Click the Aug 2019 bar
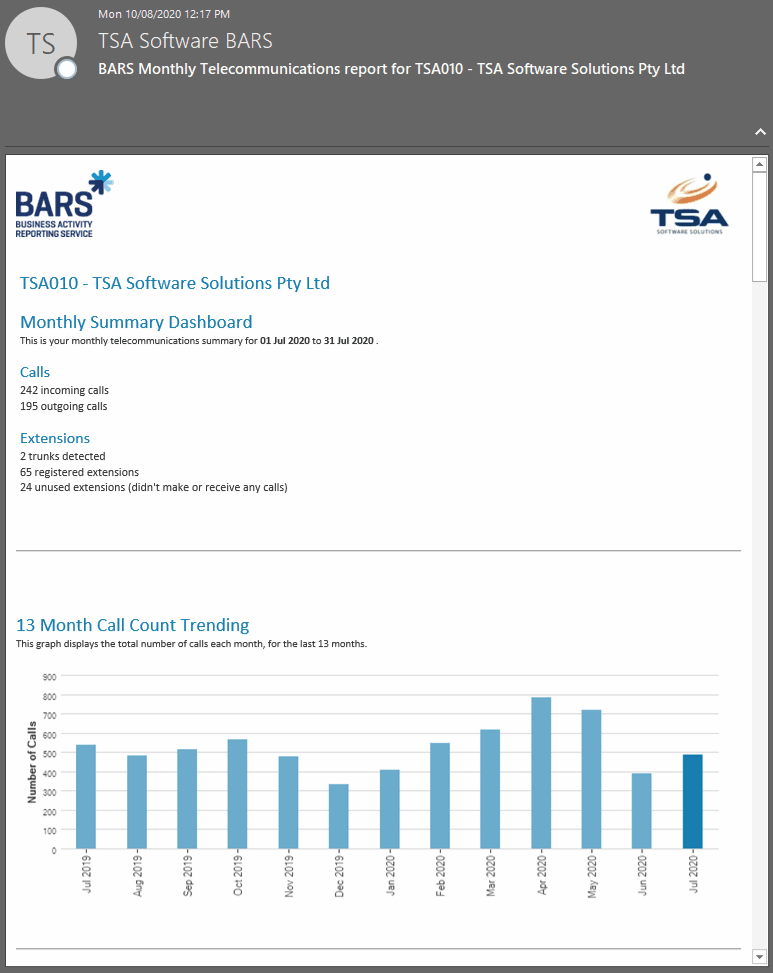This screenshot has width=773, height=973. (137, 802)
